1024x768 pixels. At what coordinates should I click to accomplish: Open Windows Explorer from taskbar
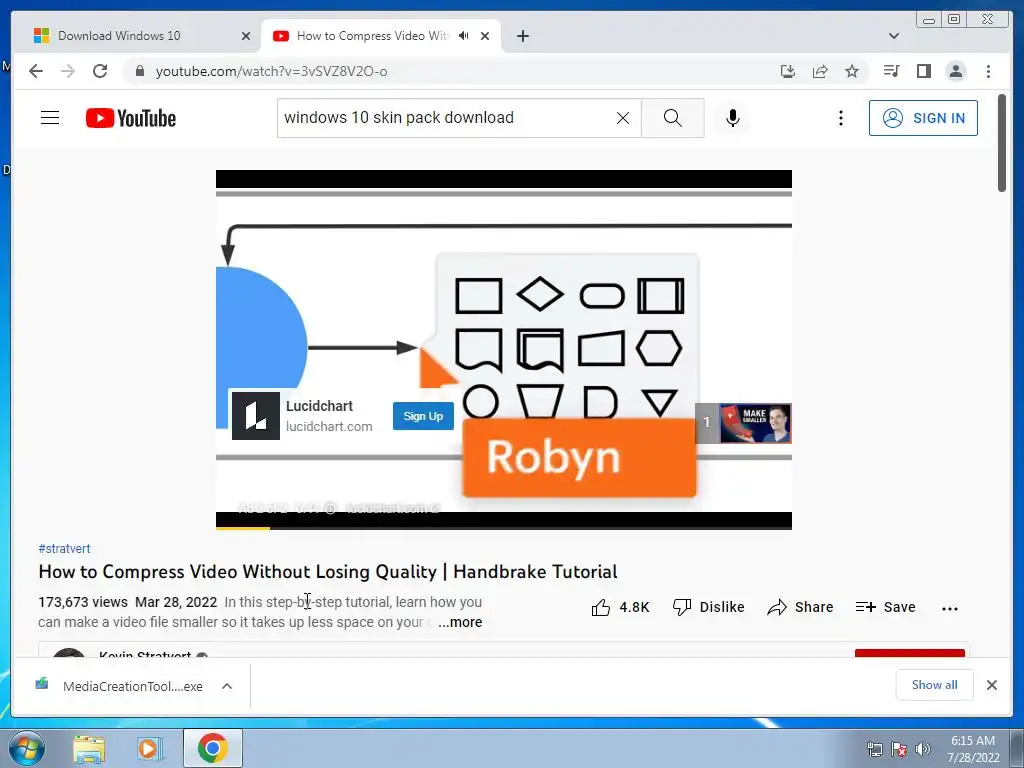89,749
